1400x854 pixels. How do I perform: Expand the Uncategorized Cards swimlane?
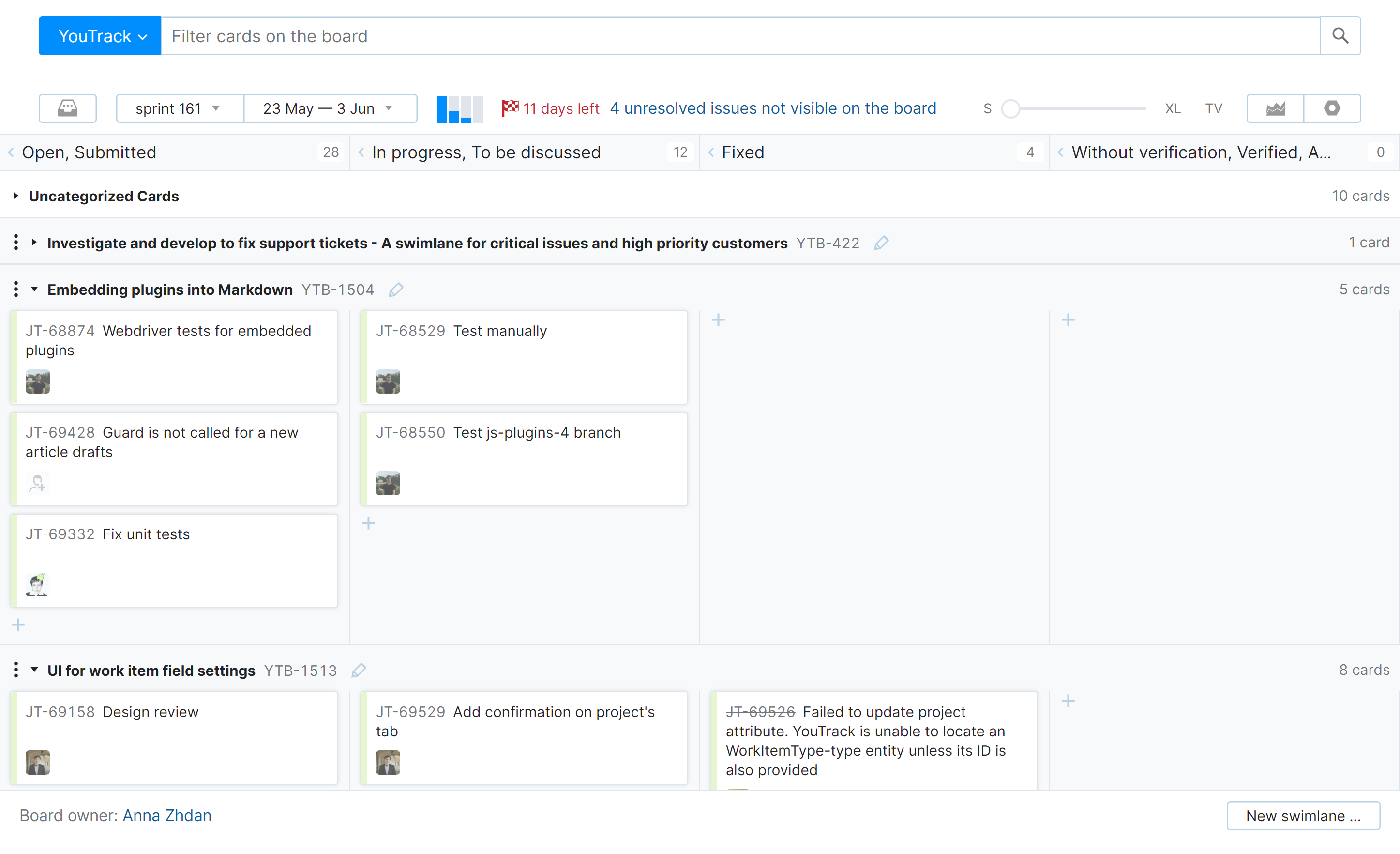coord(16,196)
